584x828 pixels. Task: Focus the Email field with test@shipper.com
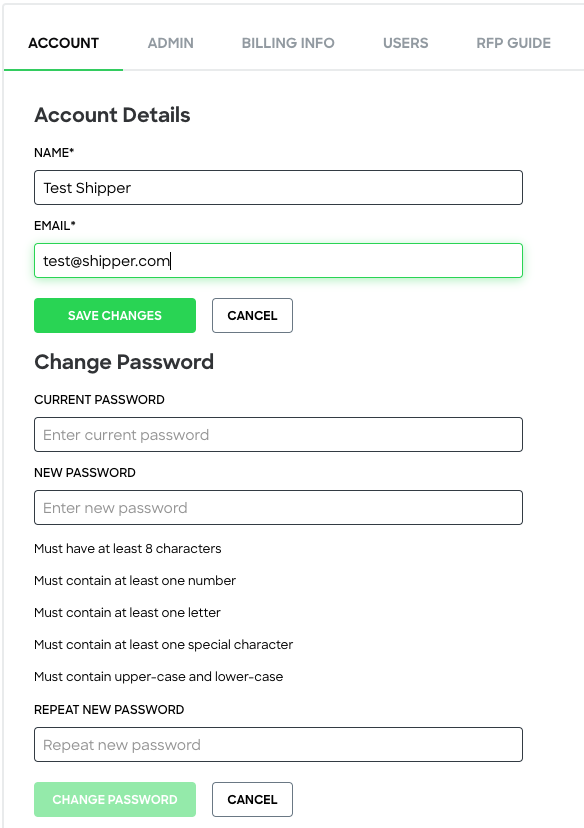point(278,260)
